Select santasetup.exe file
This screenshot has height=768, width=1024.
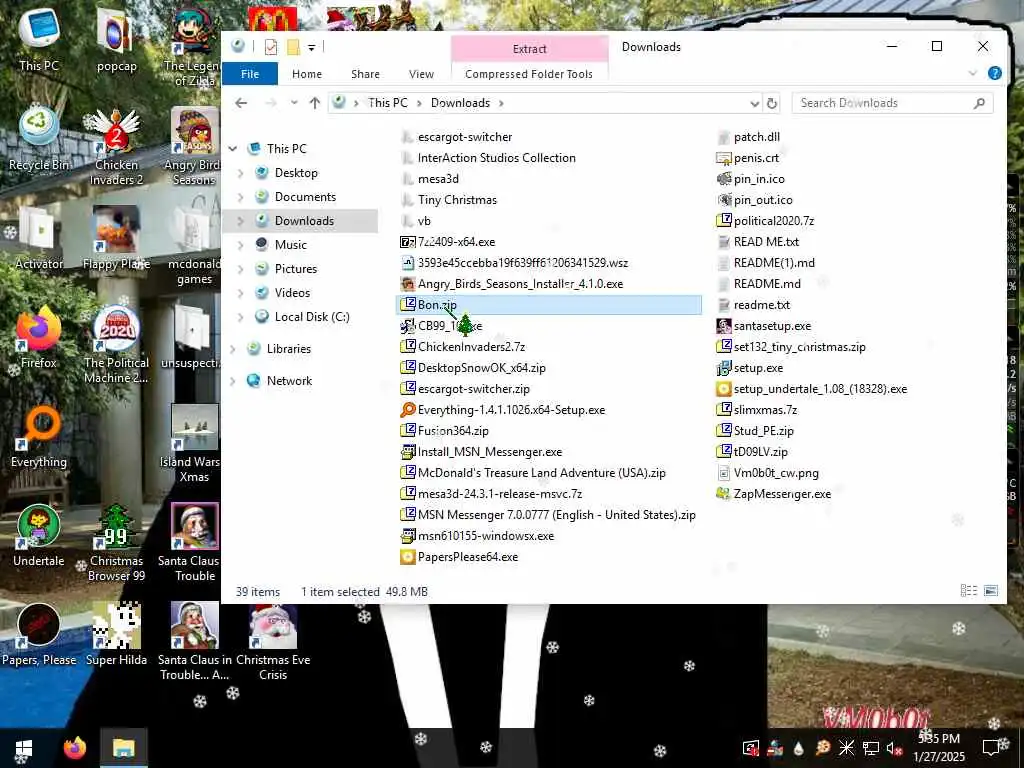[x=764, y=326]
